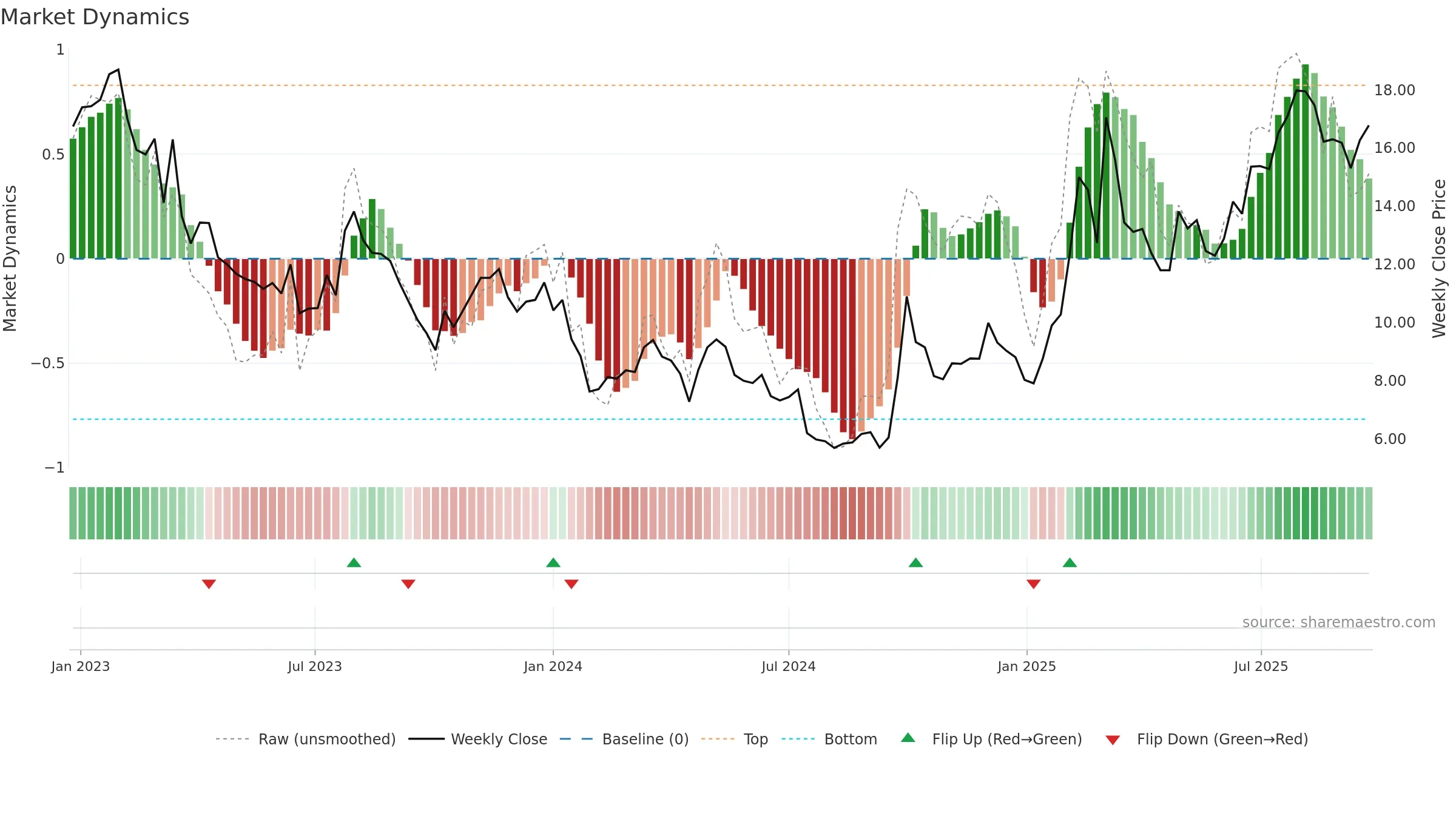Click the 12.00 price axis label
1456x819 pixels.
point(1395,264)
